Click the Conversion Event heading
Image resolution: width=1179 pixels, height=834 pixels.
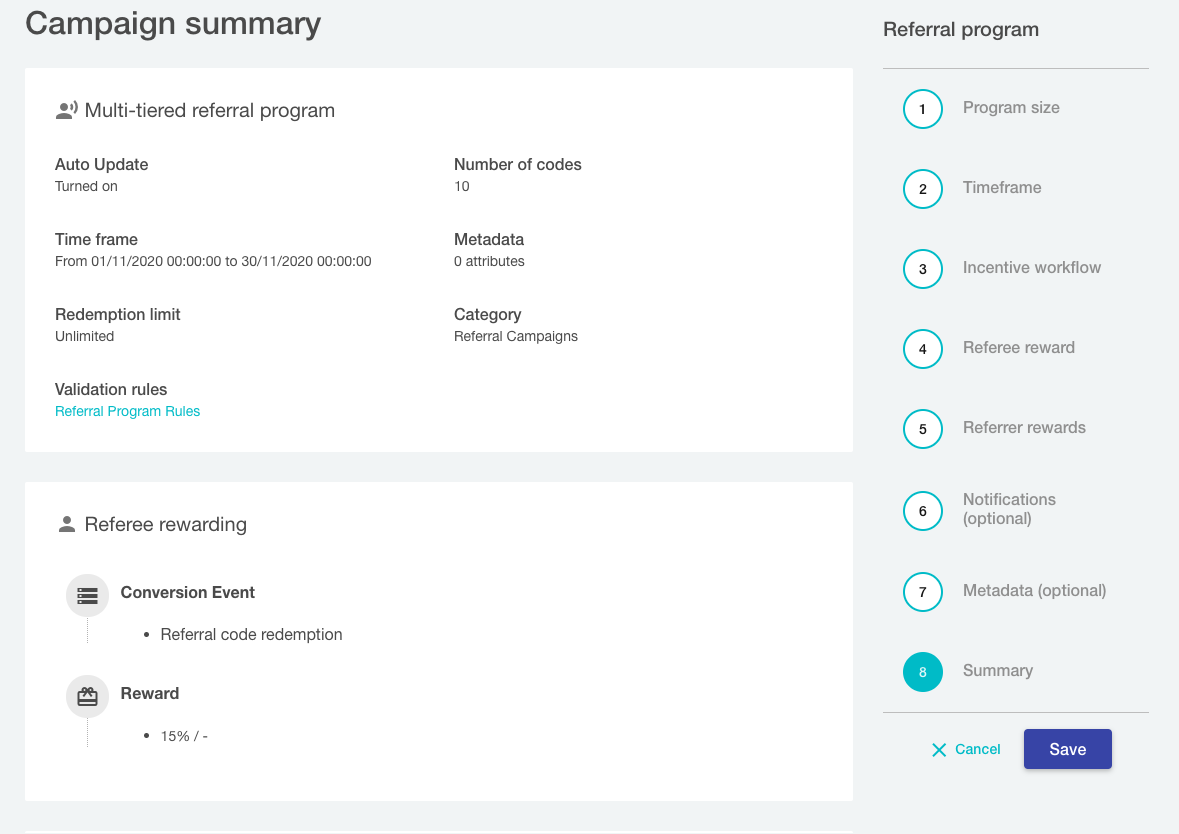(187, 593)
